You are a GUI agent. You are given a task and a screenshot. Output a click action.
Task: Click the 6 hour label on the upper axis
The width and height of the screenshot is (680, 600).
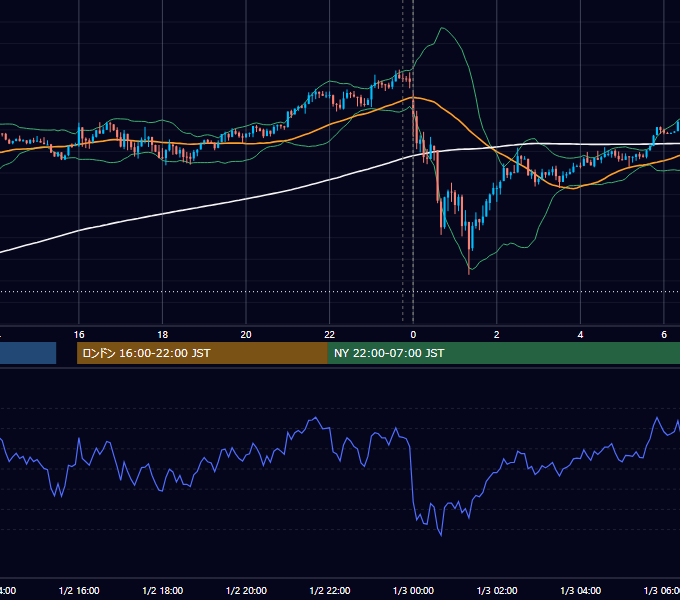pos(664,335)
